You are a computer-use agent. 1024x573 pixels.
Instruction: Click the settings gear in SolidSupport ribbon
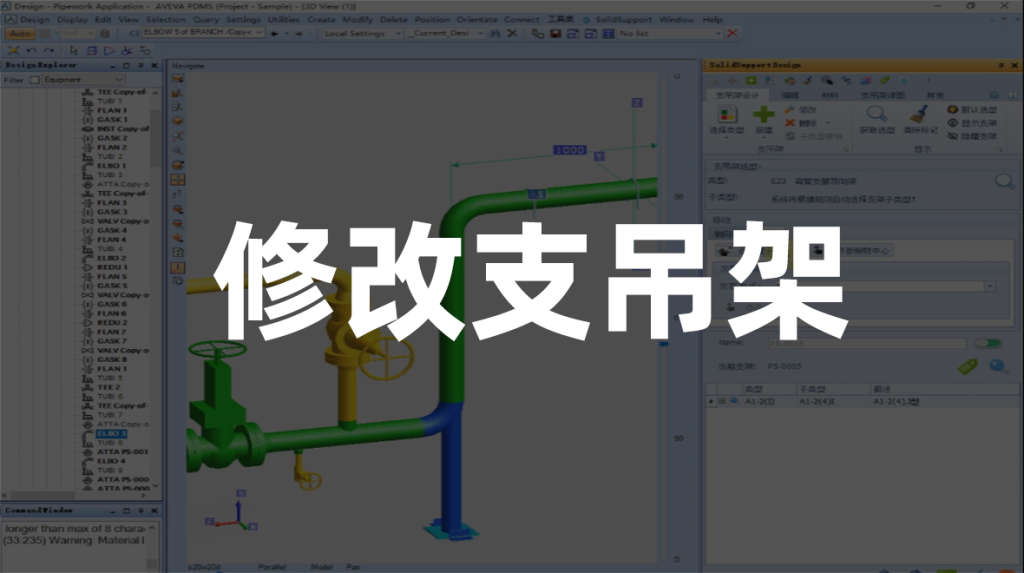click(994, 95)
